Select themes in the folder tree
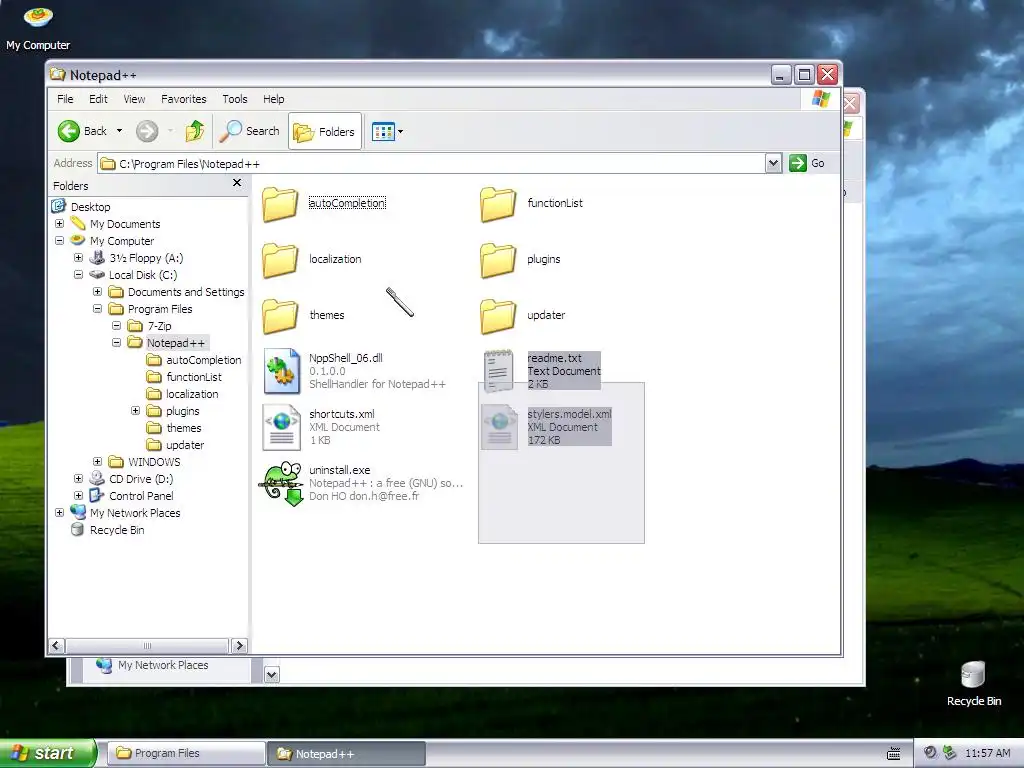The width and height of the screenshot is (1024, 768). [184, 428]
